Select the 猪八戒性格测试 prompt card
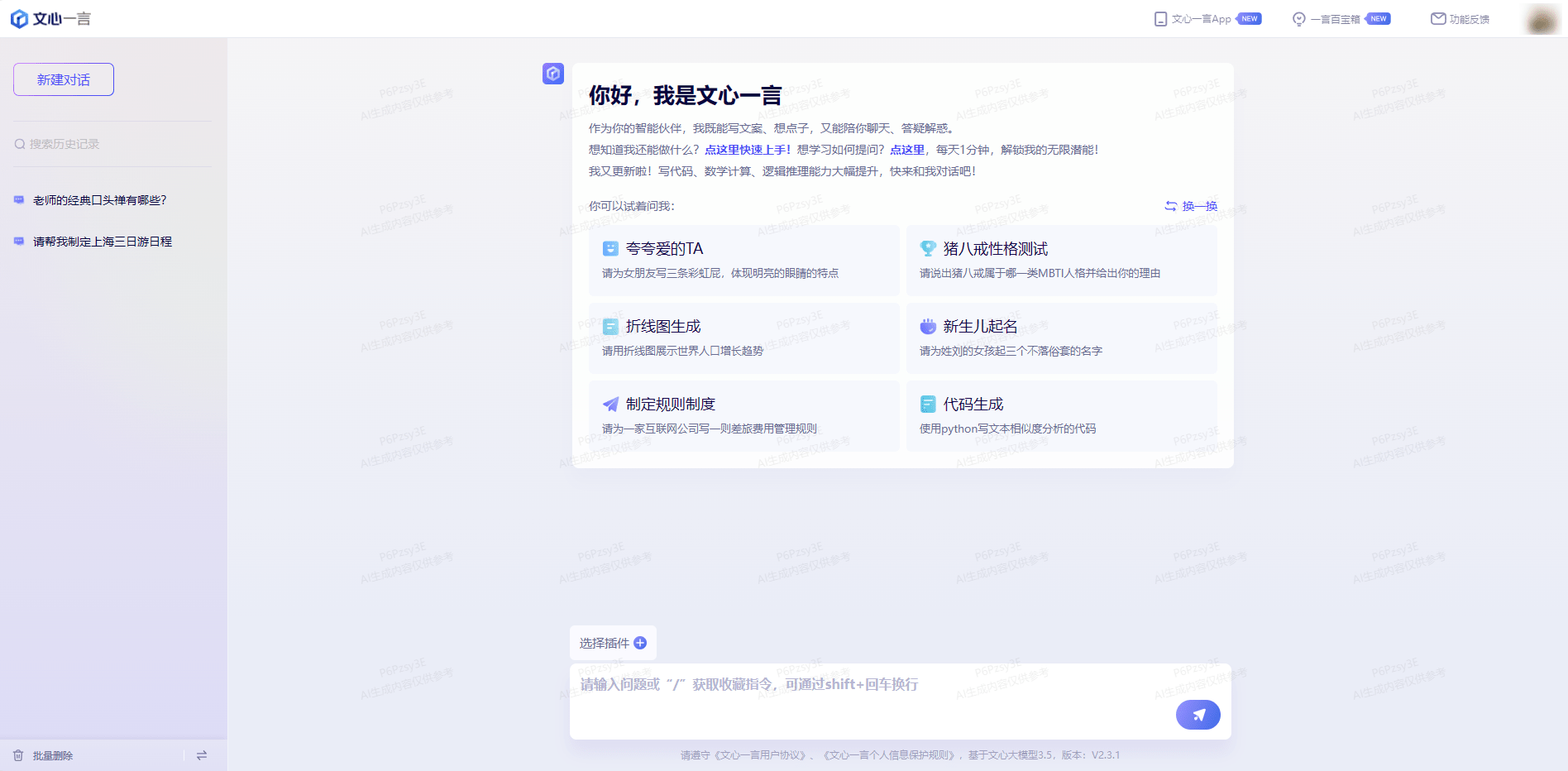The width and height of the screenshot is (1568, 771). pos(1062,261)
